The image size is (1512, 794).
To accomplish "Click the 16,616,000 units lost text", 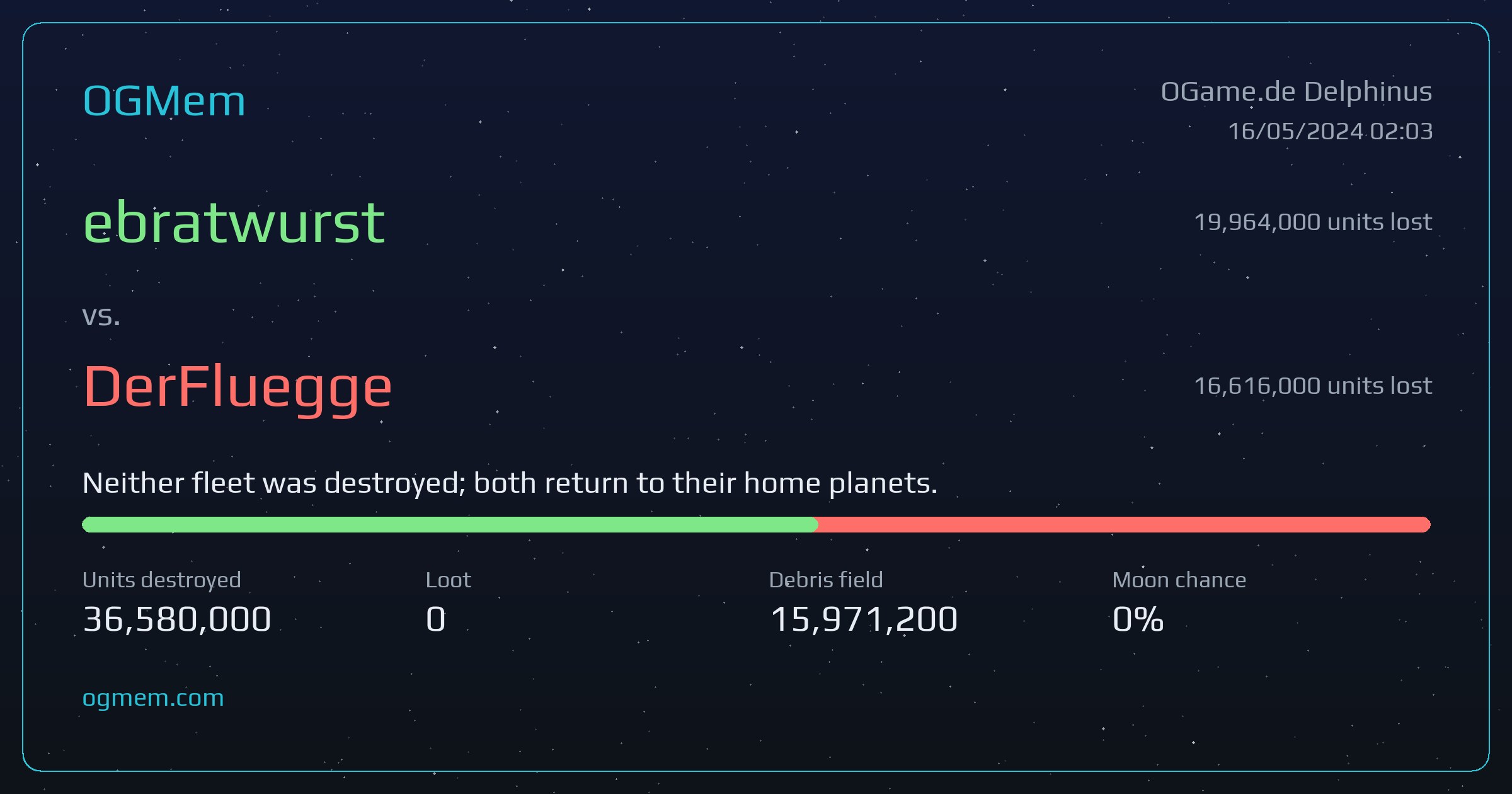I will click(x=1313, y=386).
